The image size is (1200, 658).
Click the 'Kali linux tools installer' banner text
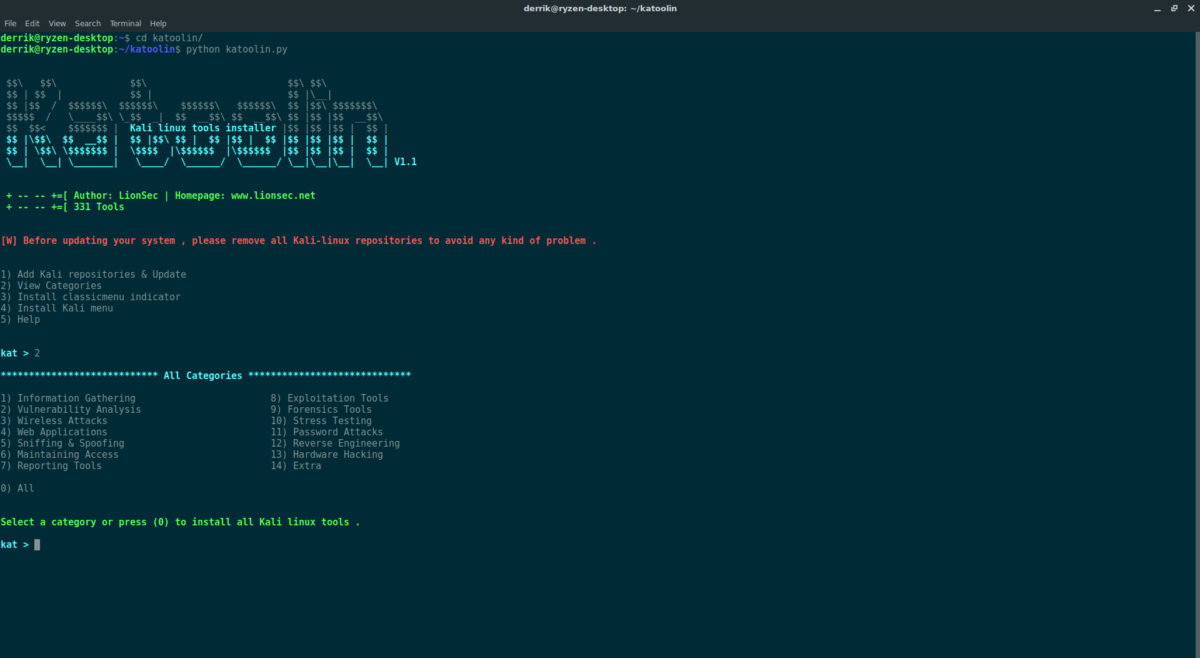click(203, 128)
